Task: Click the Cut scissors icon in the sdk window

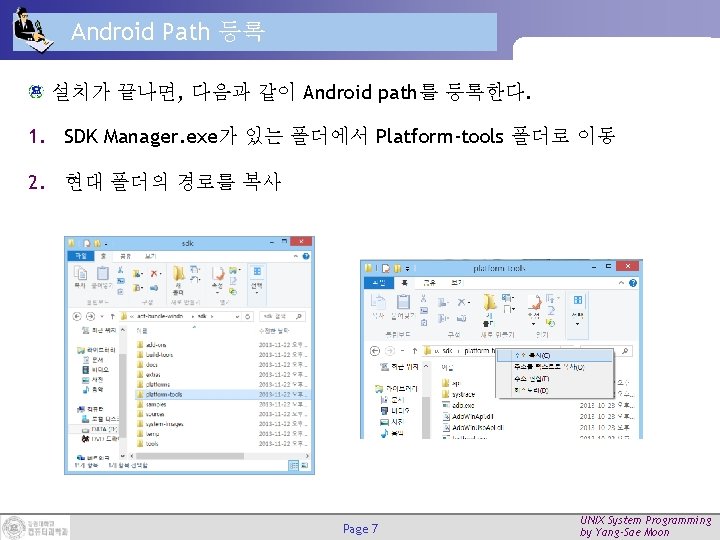Action: pyautogui.click(x=120, y=270)
